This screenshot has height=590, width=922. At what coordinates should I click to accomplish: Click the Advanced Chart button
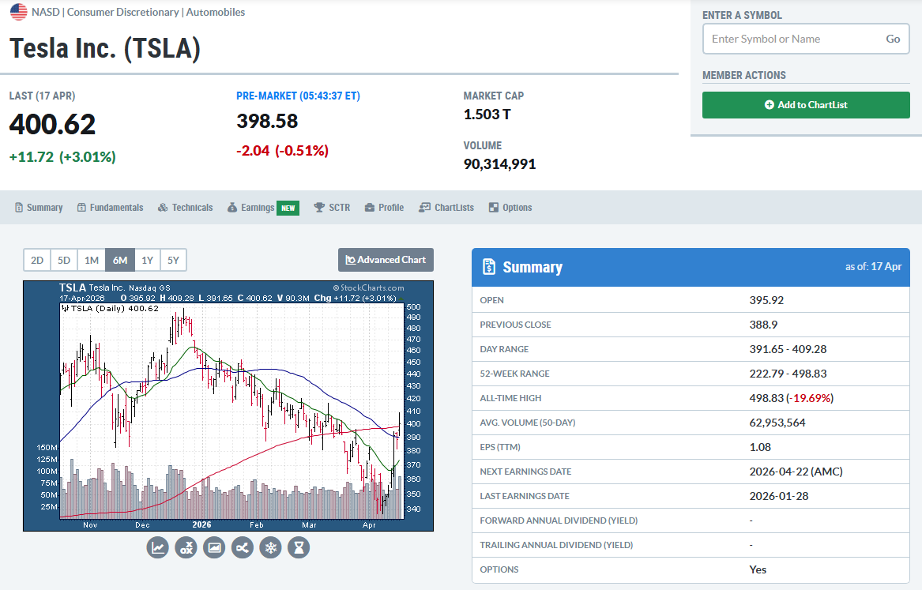(x=386, y=260)
